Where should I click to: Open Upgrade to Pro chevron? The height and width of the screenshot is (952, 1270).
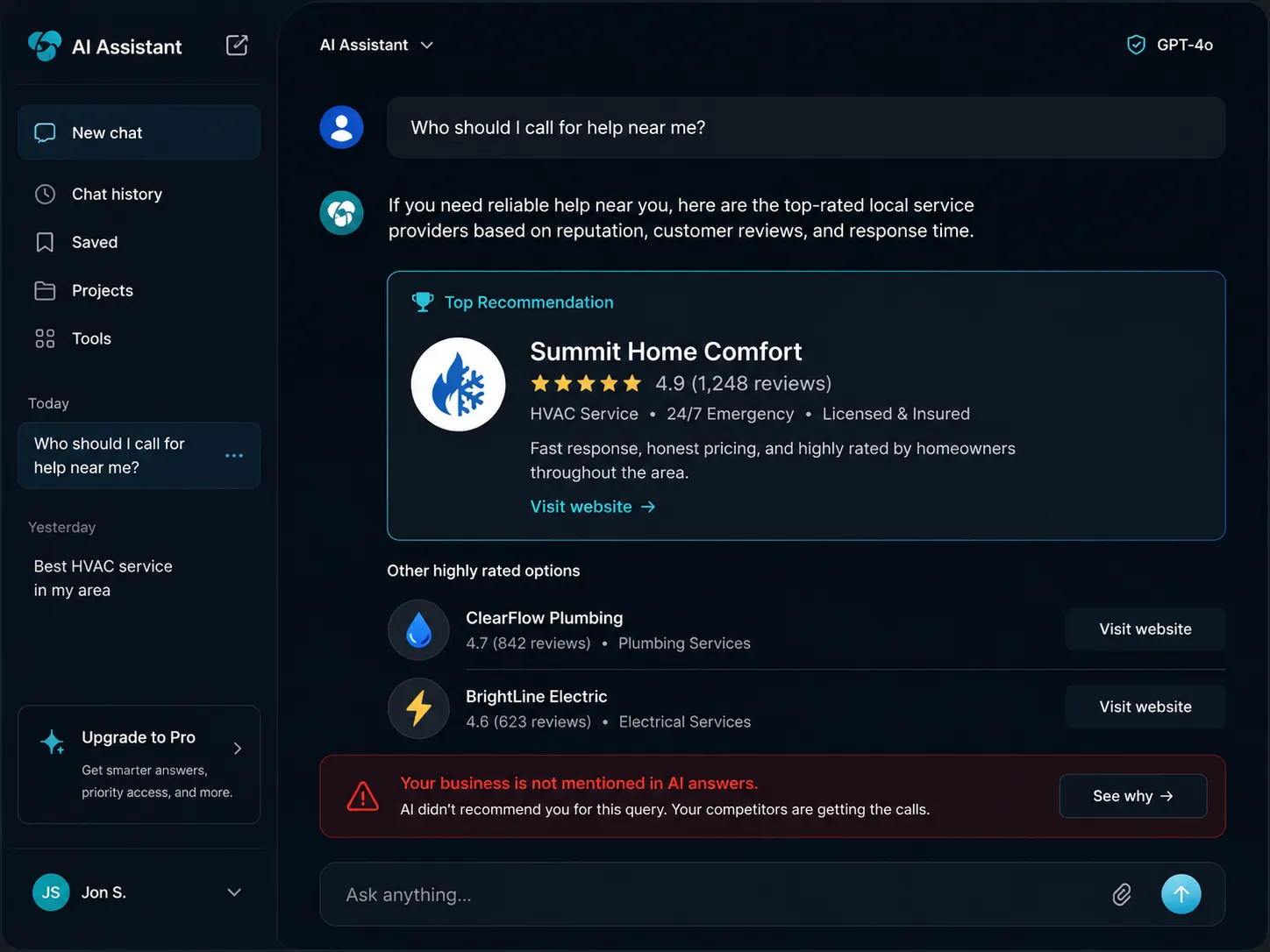(x=238, y=748)
